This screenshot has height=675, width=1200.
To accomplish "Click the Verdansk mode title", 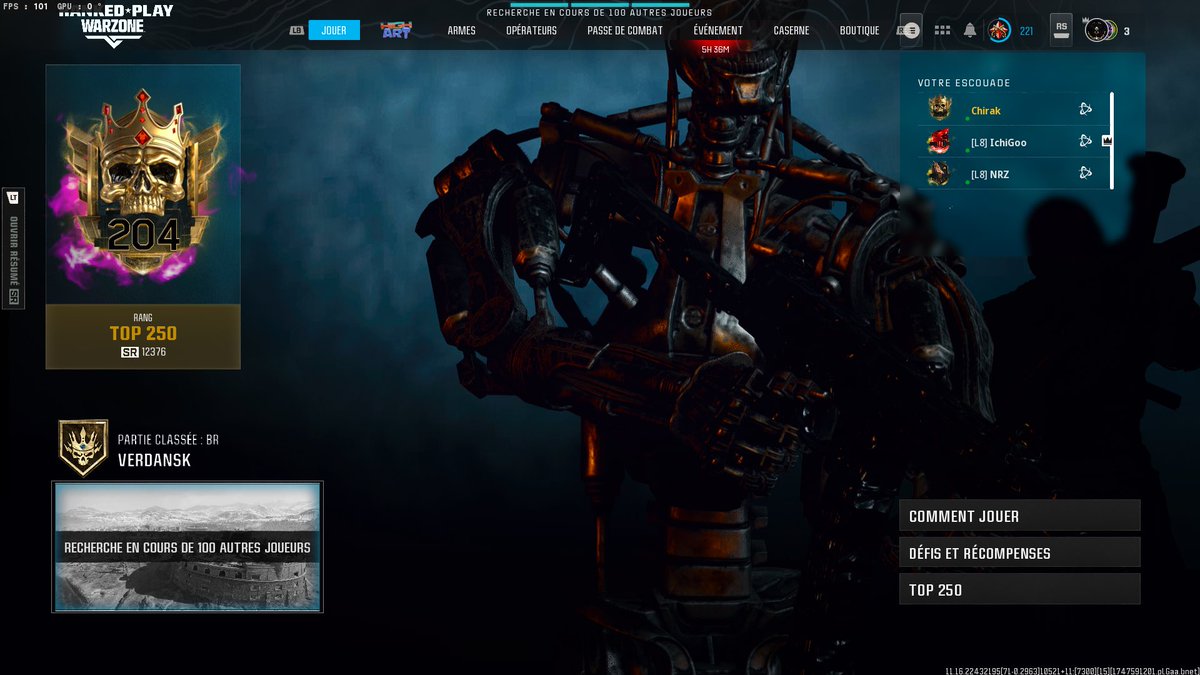I will pos(154,460).
